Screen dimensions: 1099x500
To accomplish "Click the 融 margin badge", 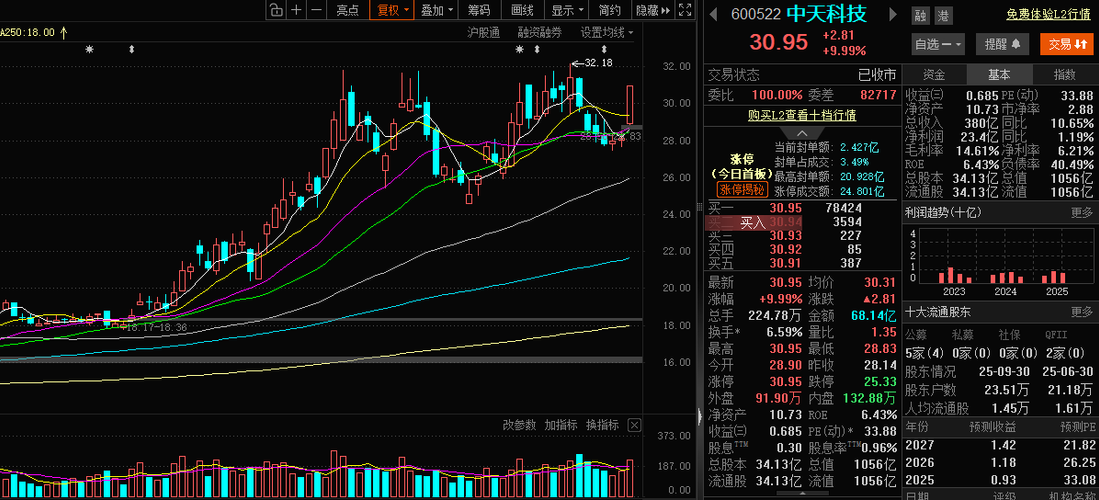I will pos(920,15).
